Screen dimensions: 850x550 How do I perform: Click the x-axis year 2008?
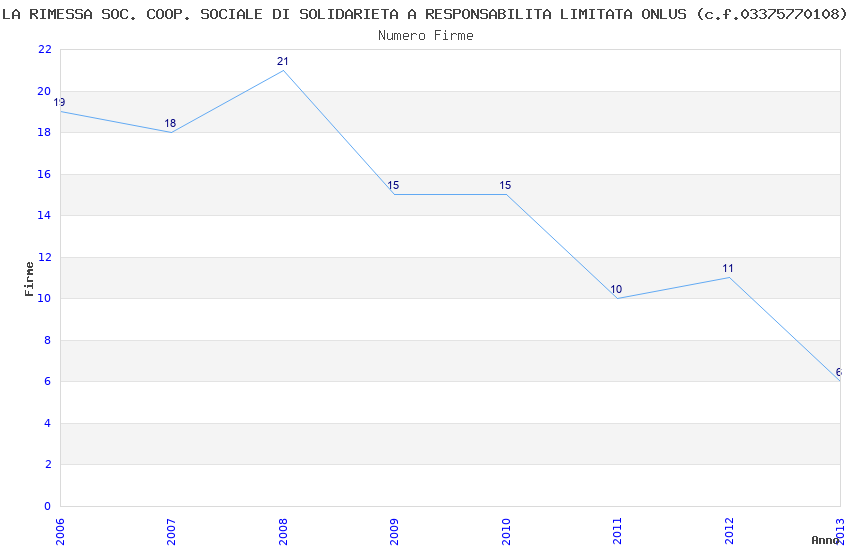click(283, 531)
